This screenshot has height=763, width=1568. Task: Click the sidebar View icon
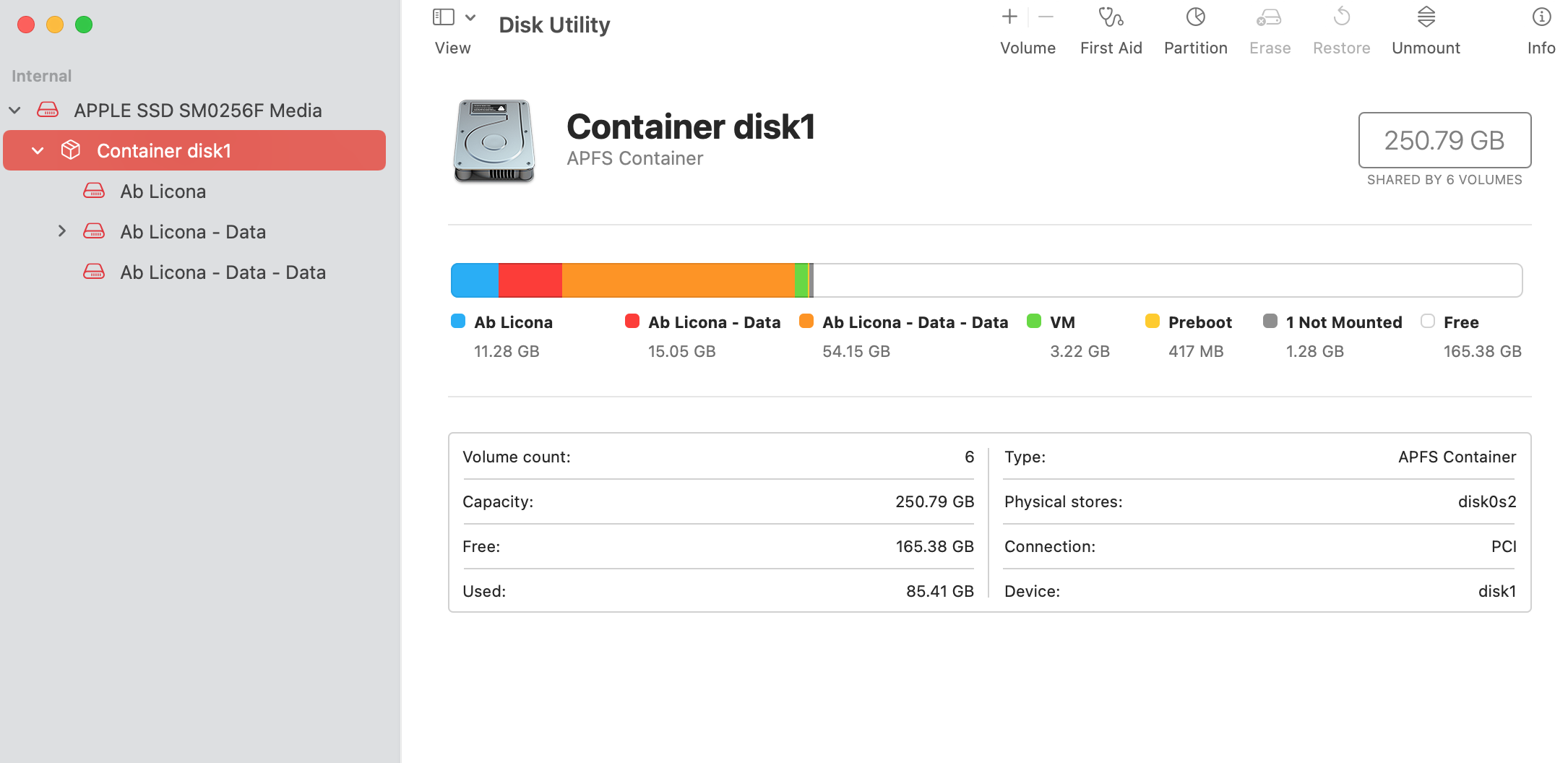[x=443, y=17]
